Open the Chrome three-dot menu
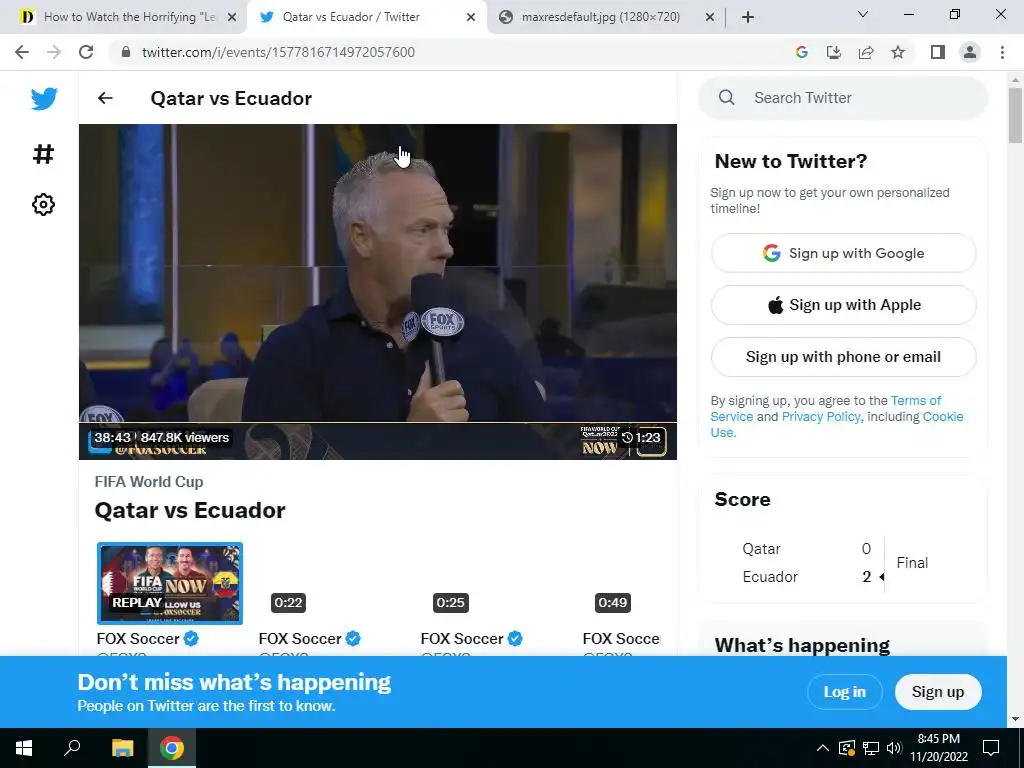 (1002, 52)
